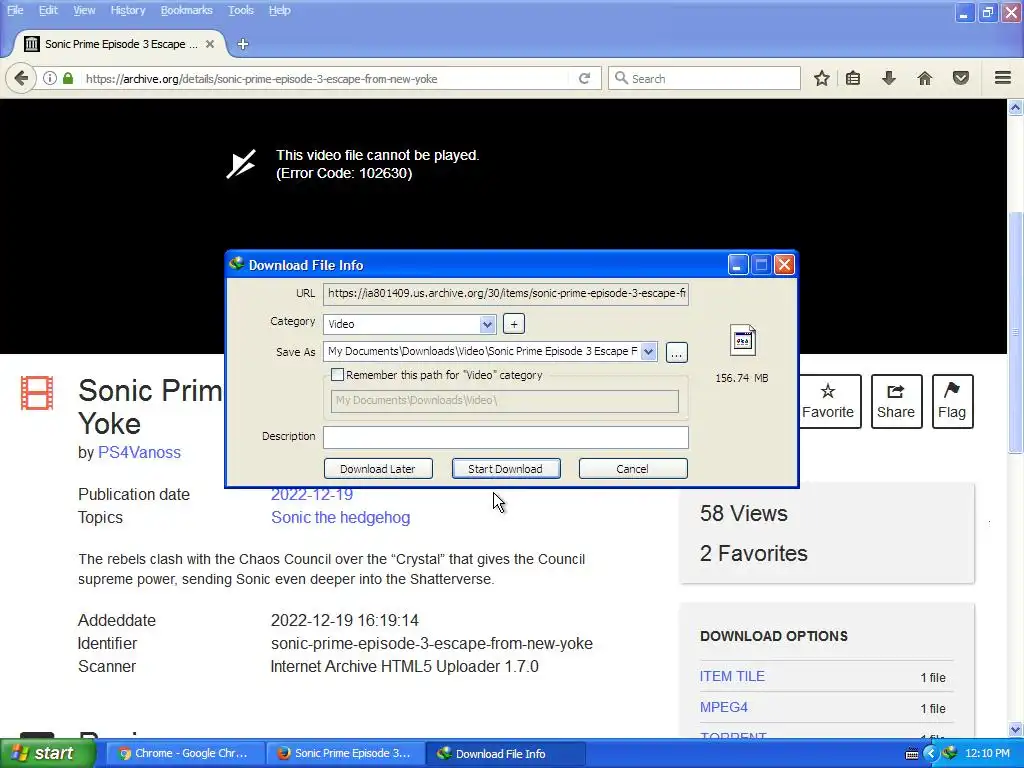Open a new tab with plus icon
The image size is (1024, 768).
(243, 44)
